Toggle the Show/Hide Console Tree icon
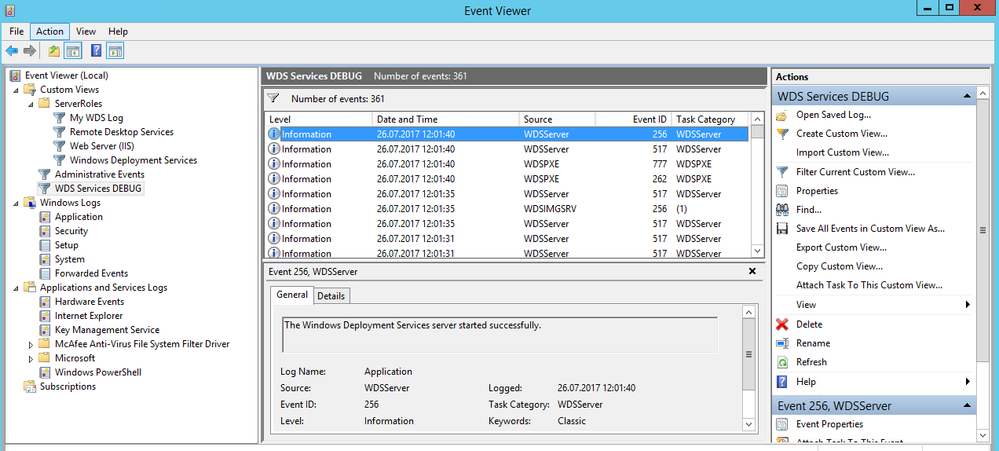 pos(73,51)
